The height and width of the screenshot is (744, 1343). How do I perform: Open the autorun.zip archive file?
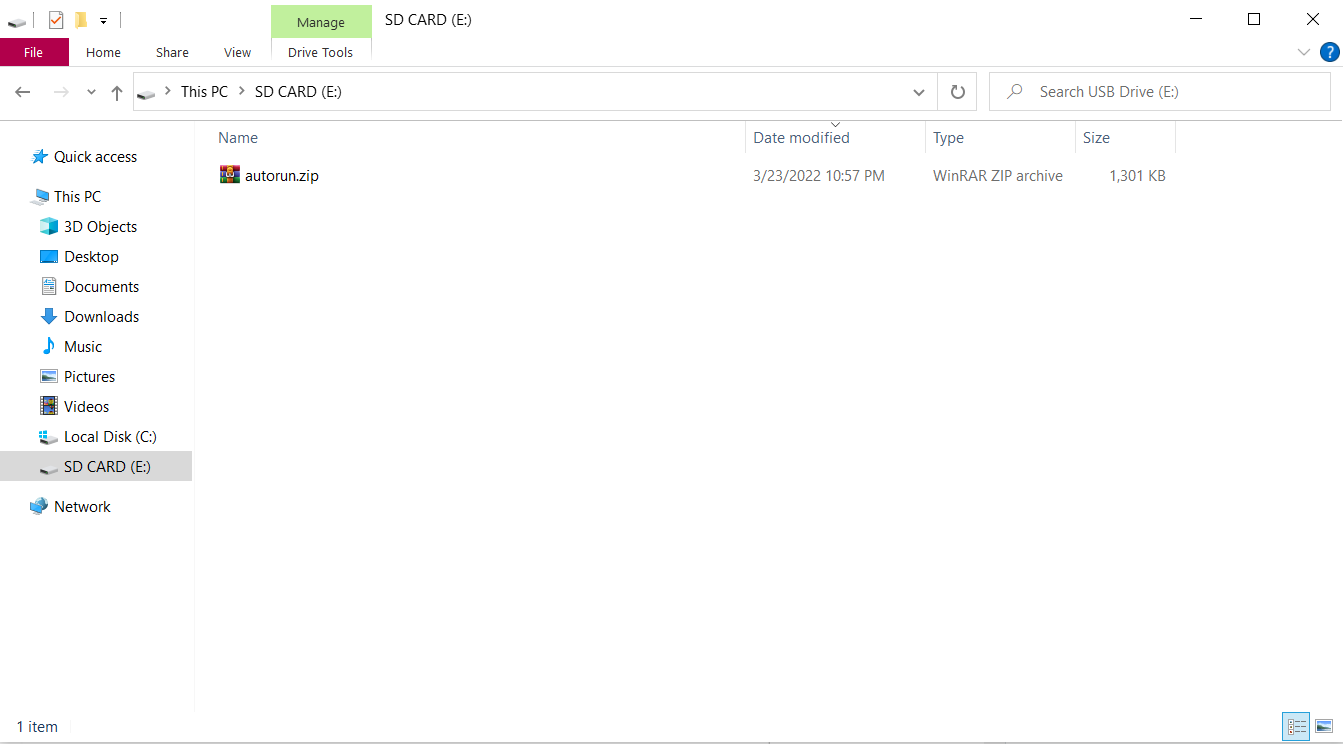click(281, 176)
